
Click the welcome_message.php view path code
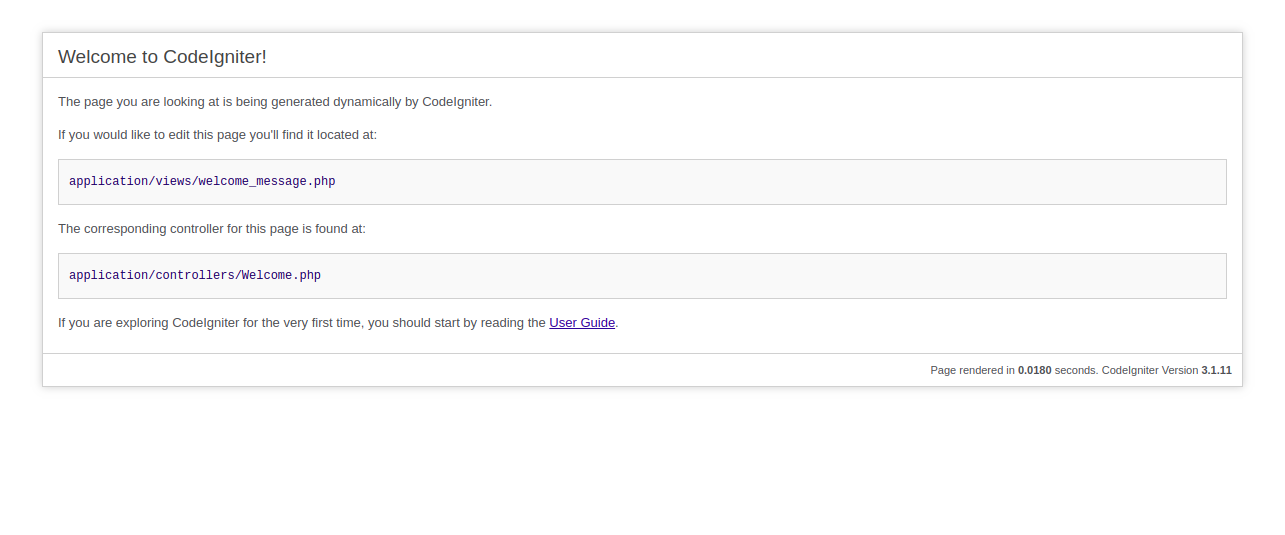click(202, 182)
